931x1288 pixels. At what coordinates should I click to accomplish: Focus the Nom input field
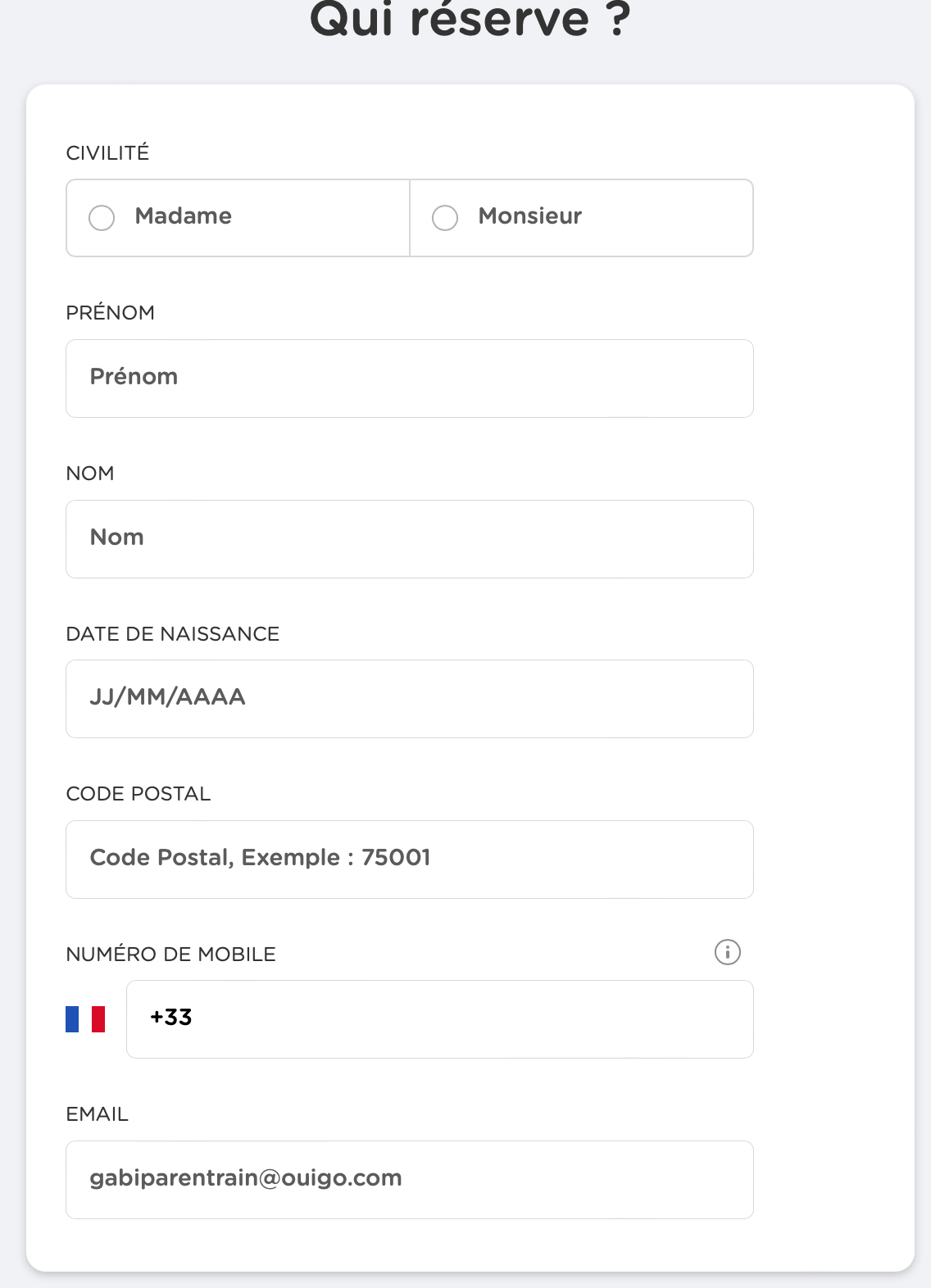pos(410,539)
